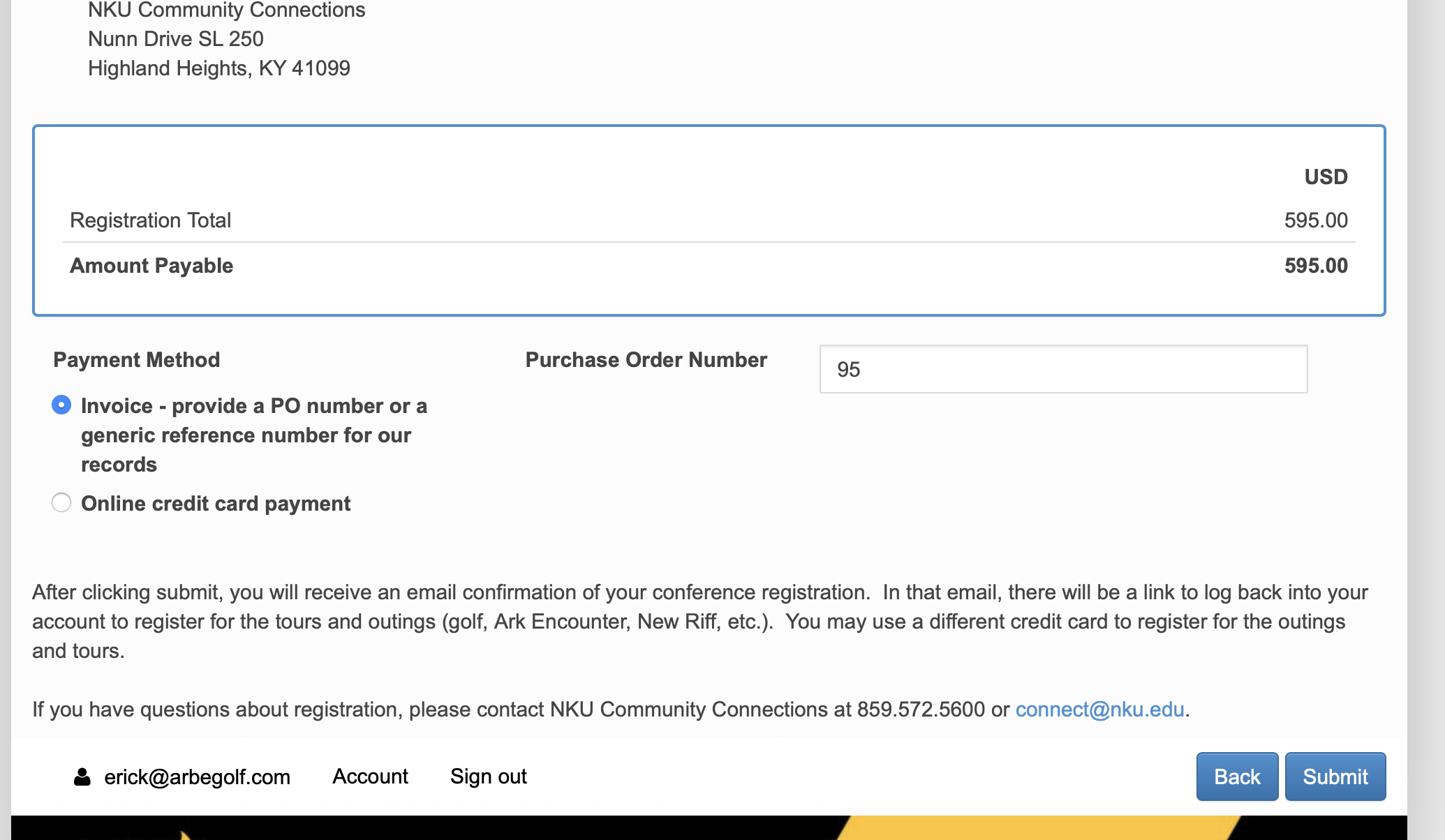Click the erick@arbegolf.com account email

tap(197, 777)
